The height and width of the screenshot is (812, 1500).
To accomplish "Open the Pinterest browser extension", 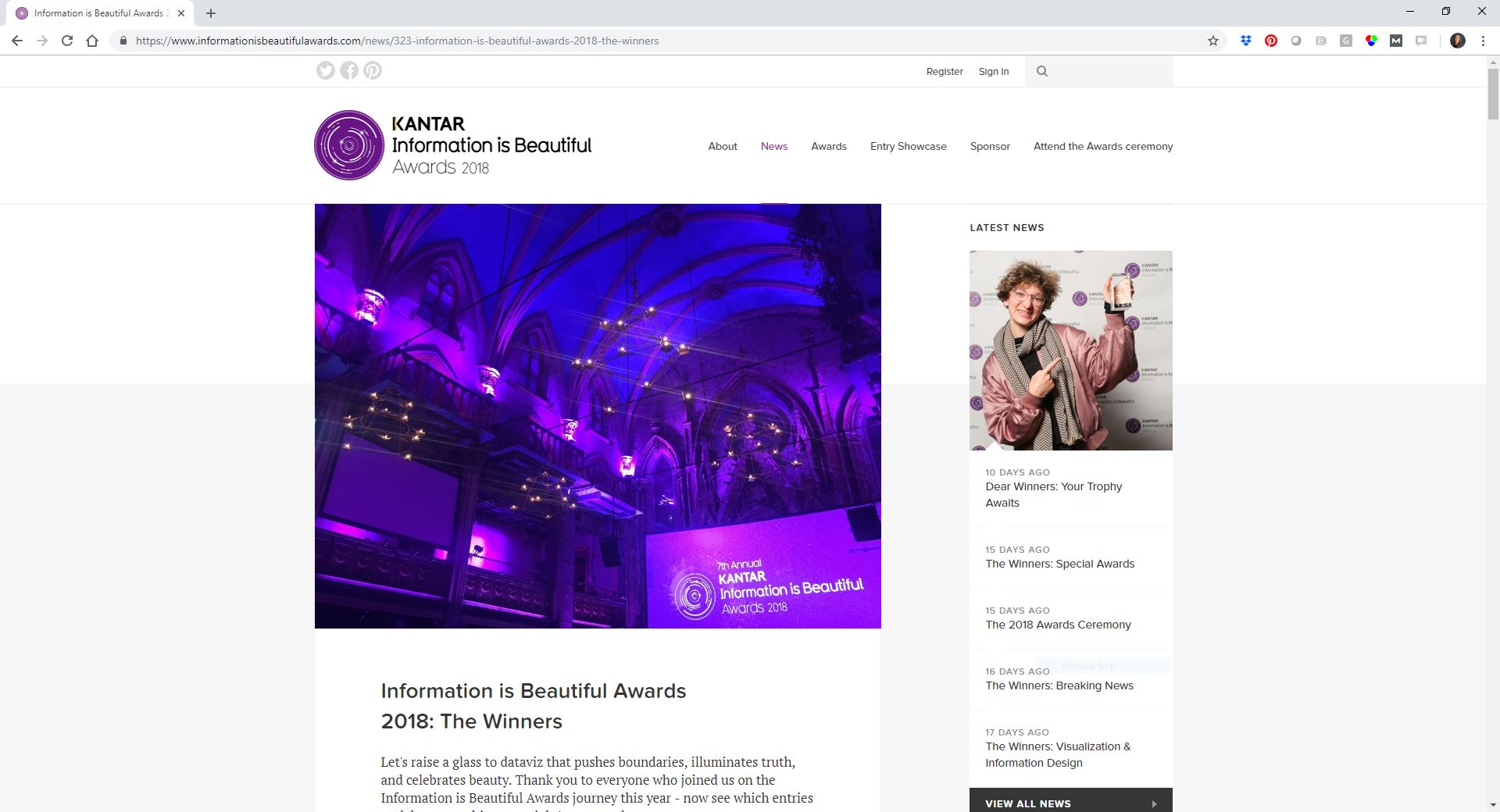I will tap(1271, 41).
